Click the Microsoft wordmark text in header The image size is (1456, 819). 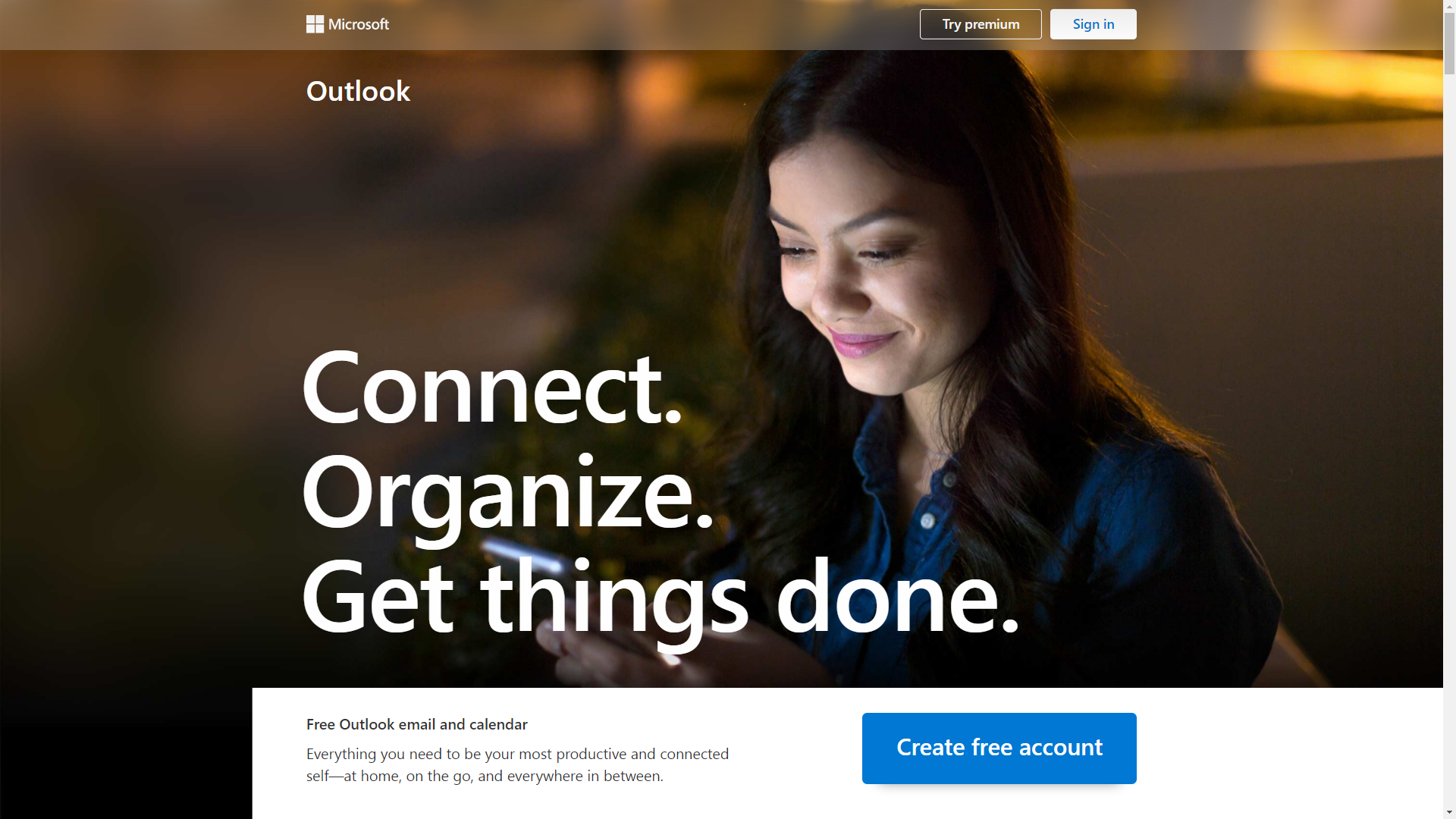pos(359,24)
